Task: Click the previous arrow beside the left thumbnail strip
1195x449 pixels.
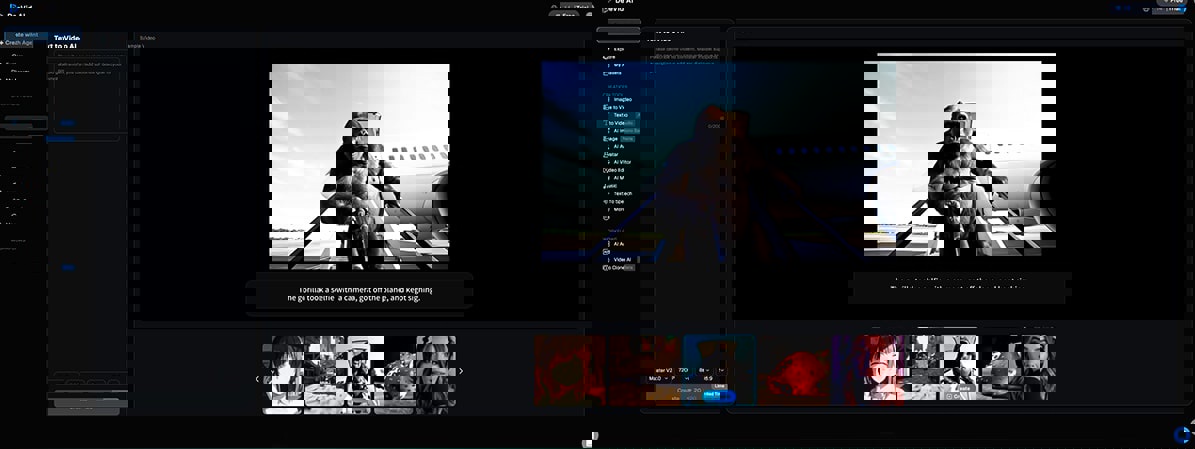Action: tap(256, 379)
